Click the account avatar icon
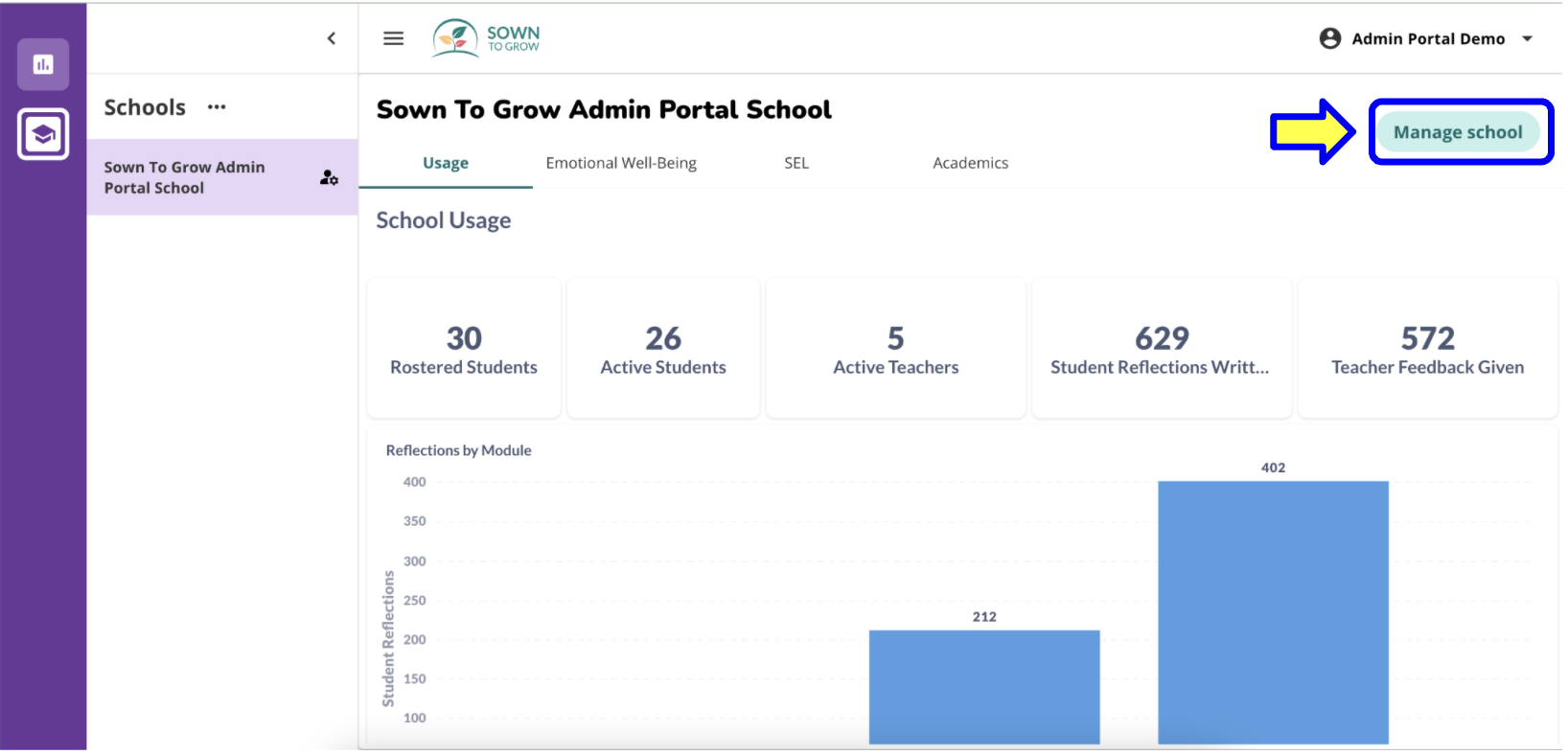The image size is (1568, 755). pos(1329,38)
